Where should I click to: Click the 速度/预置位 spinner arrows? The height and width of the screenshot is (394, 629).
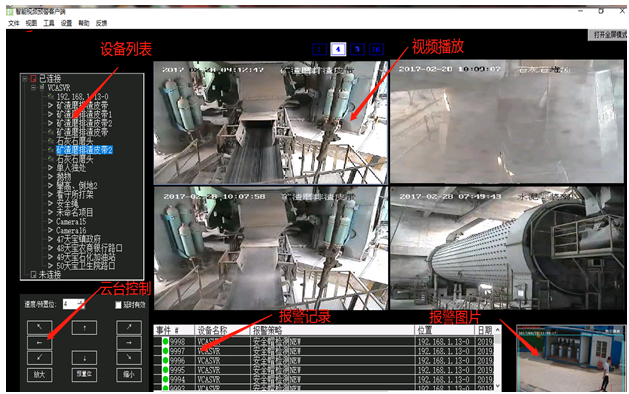(x=81, y=304)
